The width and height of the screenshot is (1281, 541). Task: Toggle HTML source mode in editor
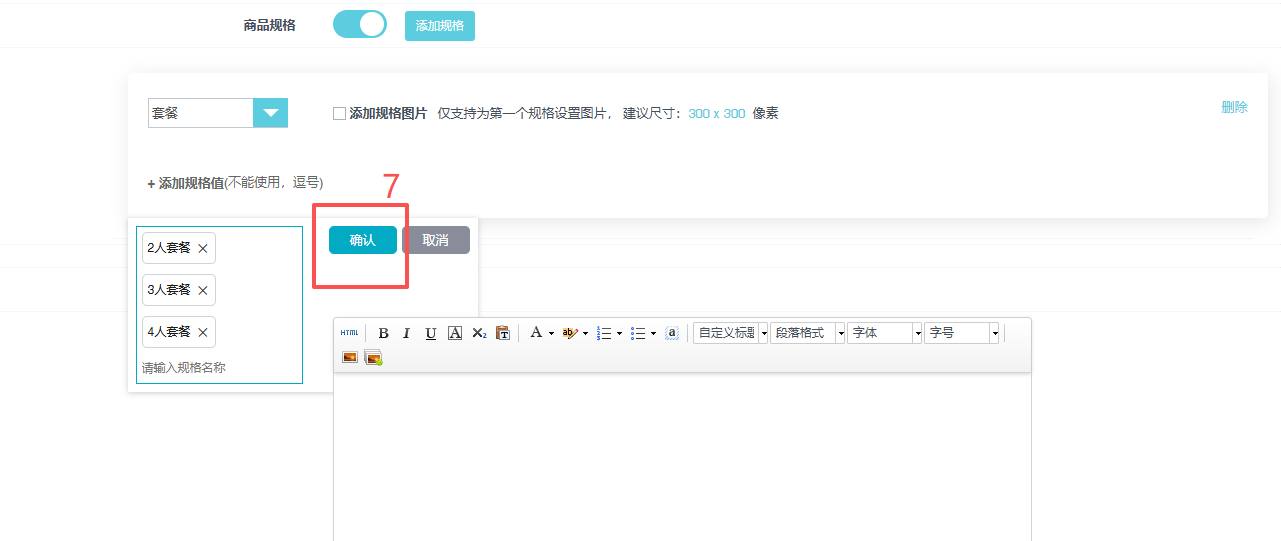(x=349, y=333)
